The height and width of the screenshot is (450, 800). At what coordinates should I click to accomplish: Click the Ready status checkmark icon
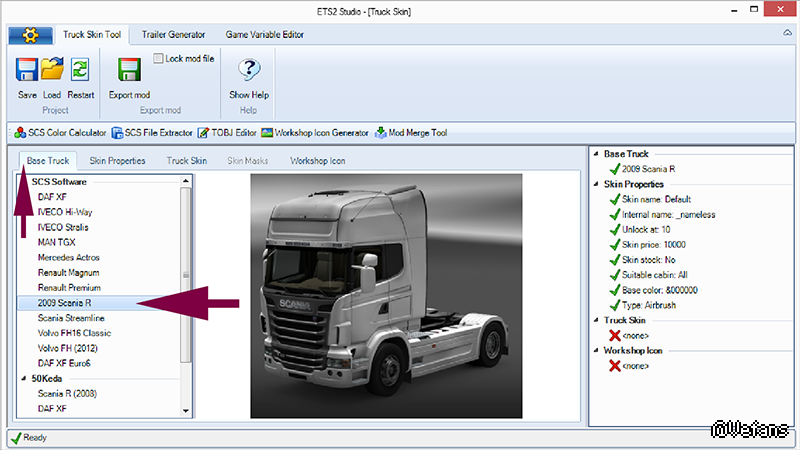tap(16, 438)
